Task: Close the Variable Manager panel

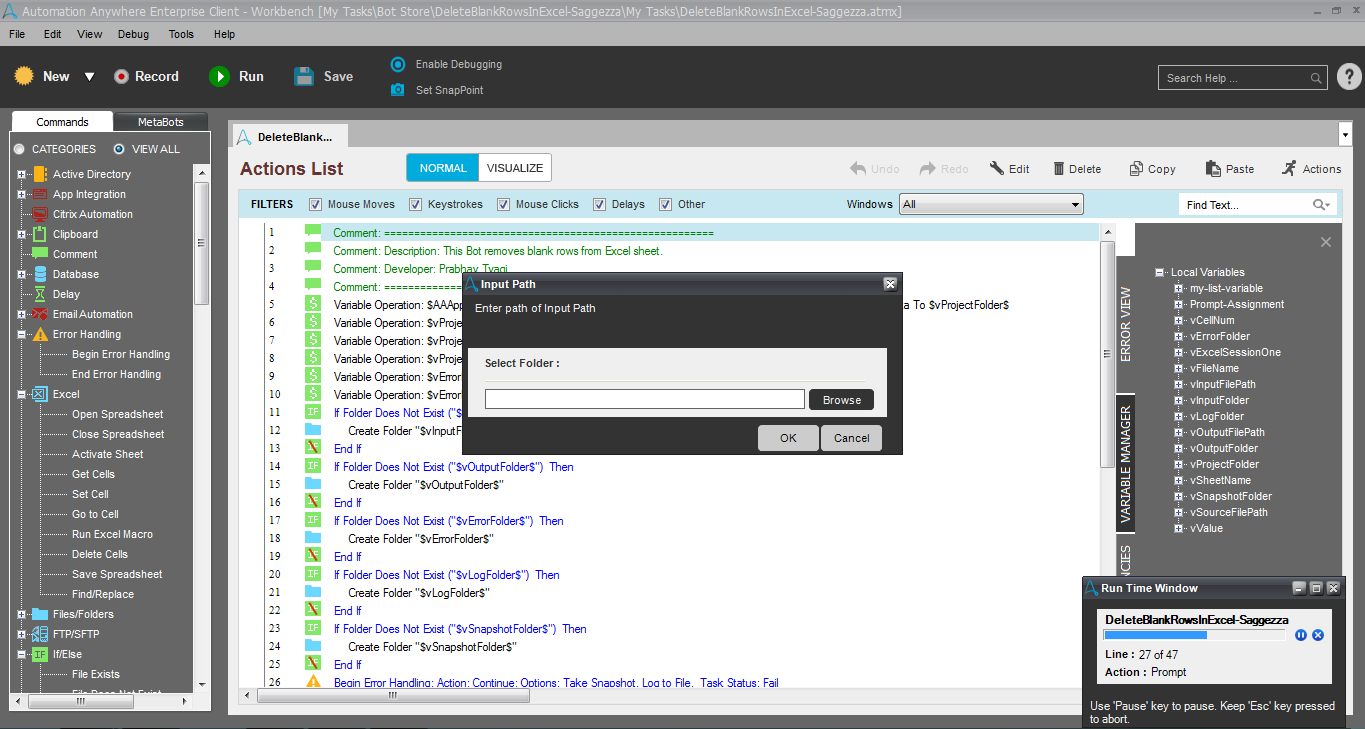Action: 1326,242
